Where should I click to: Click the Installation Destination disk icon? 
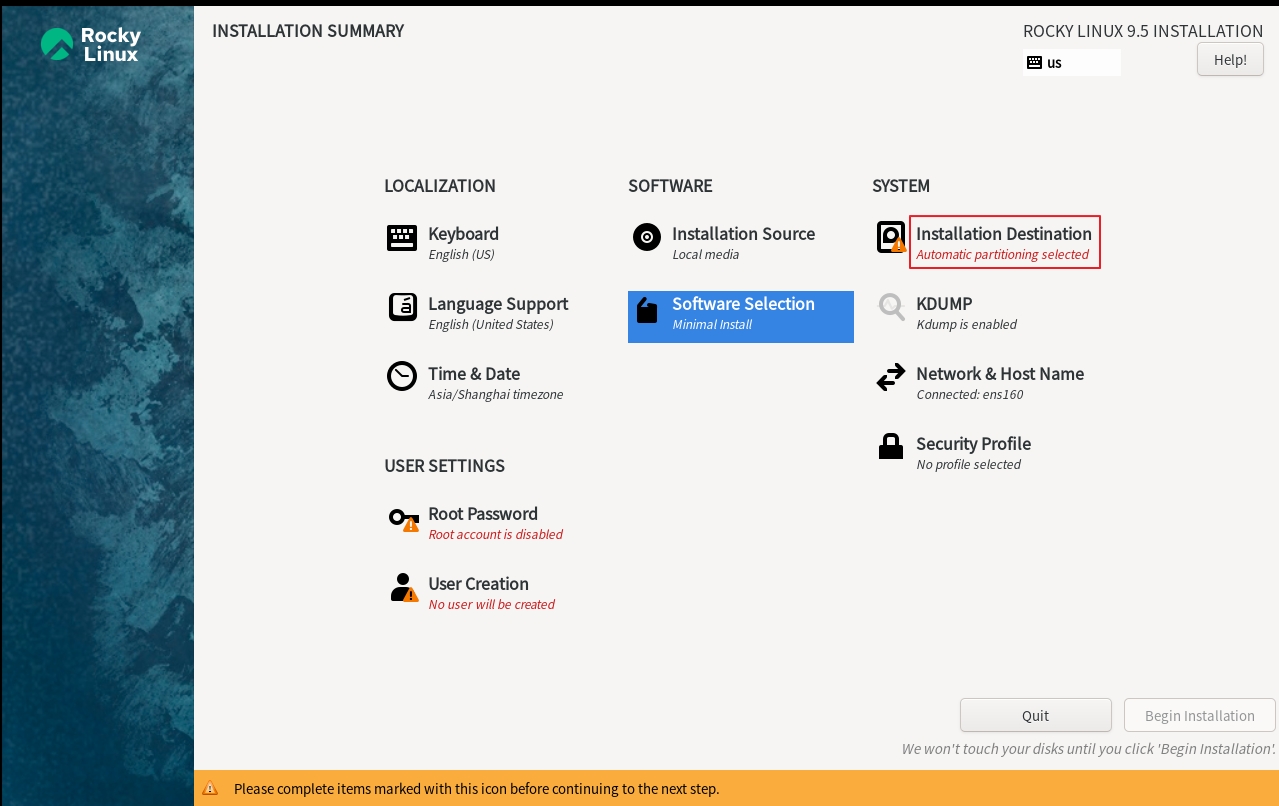tap(891, 238)
